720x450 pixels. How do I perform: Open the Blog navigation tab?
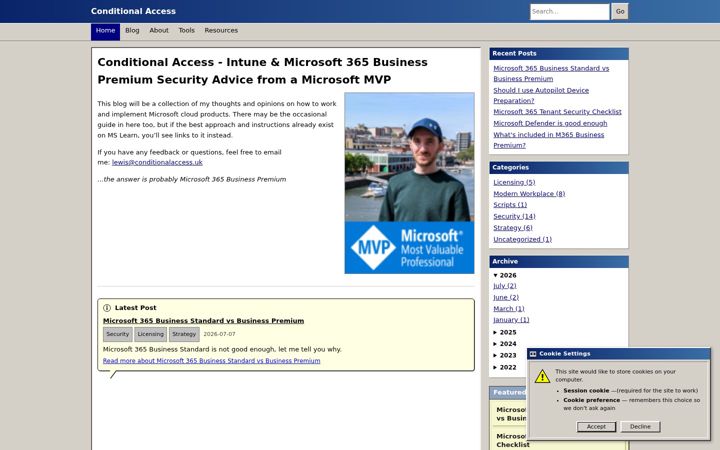click(132, 31)
